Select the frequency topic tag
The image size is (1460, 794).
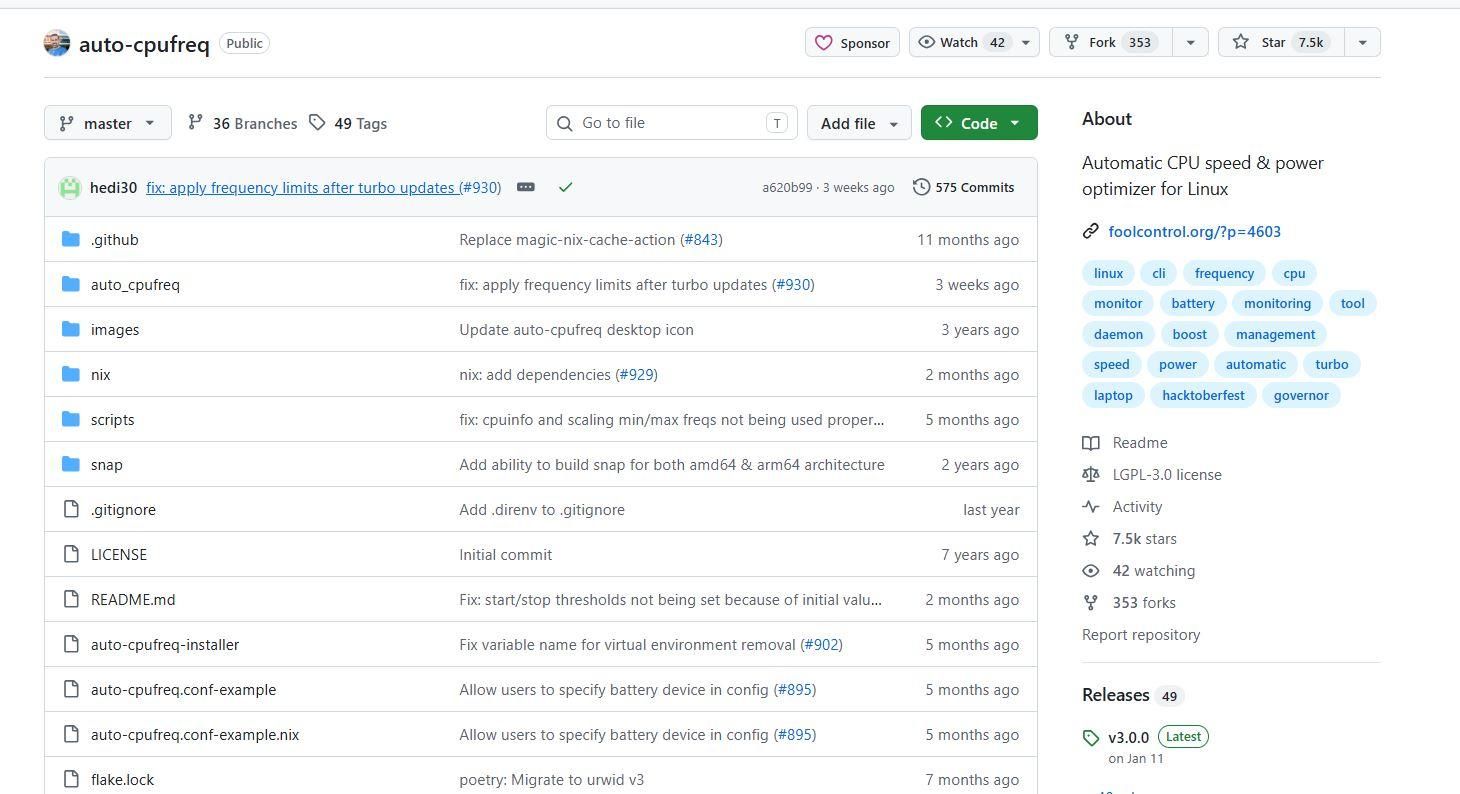1224,273
